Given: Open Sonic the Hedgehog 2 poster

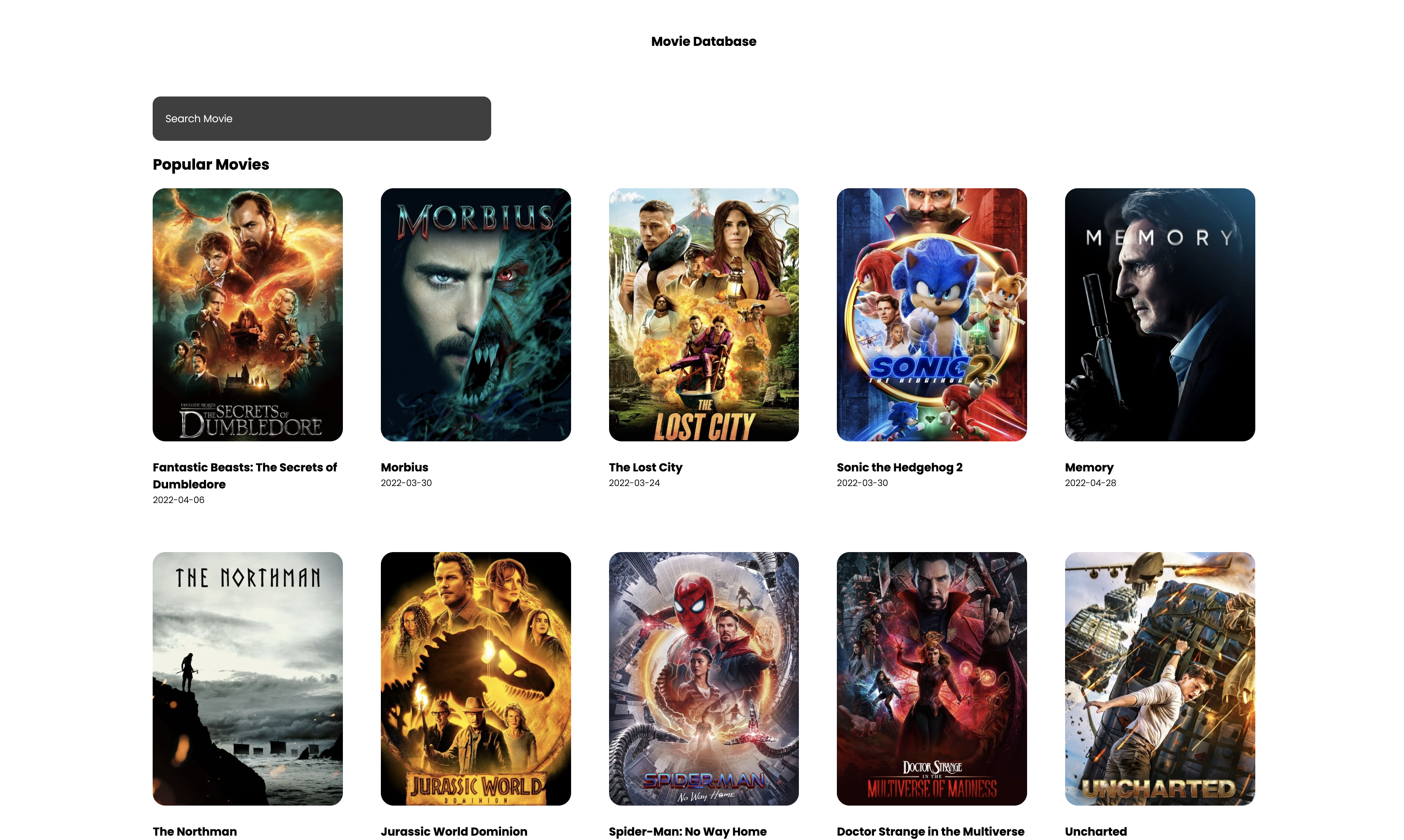Looking at the screenshot, I should 931,315.
